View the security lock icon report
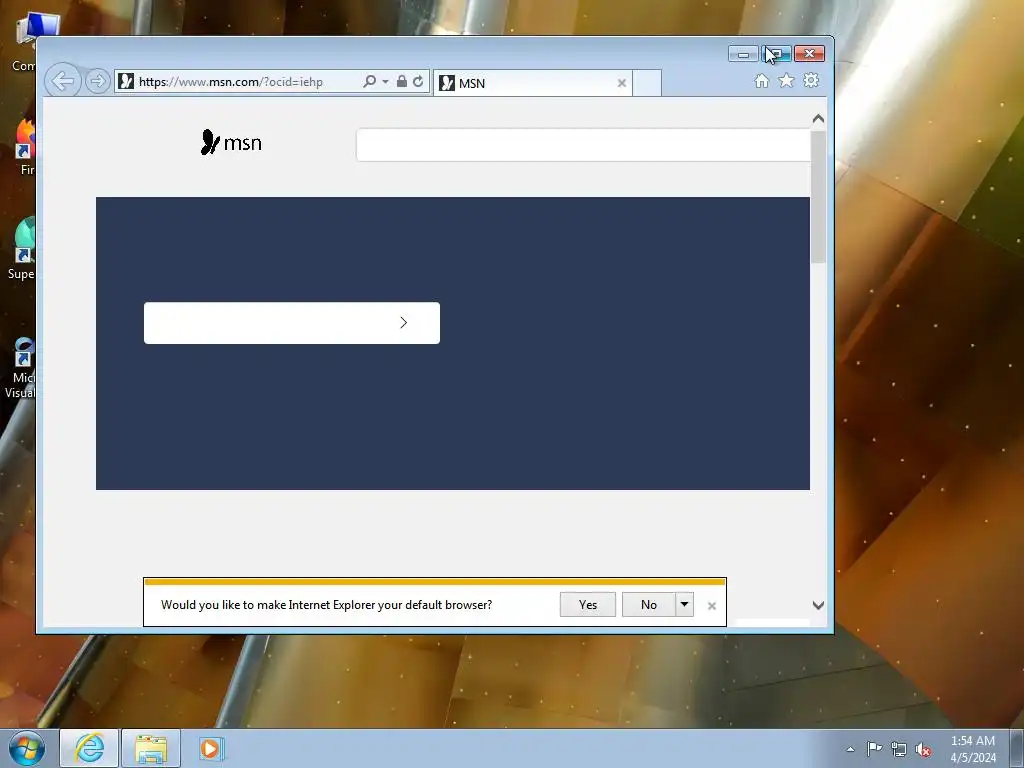Viewport: 1024px width, 768px height. 402,81
